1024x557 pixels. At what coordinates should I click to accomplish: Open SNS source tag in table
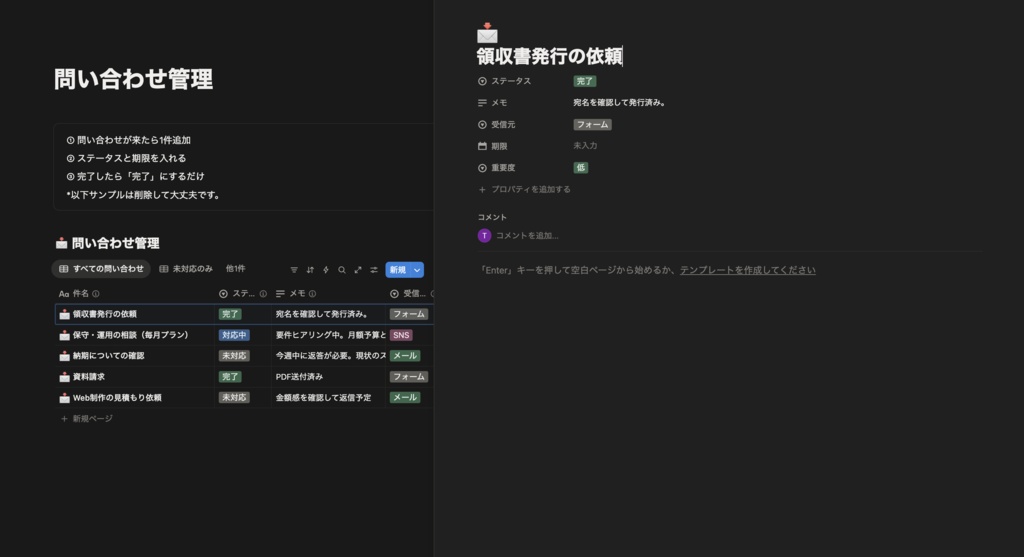click(401, 335)
